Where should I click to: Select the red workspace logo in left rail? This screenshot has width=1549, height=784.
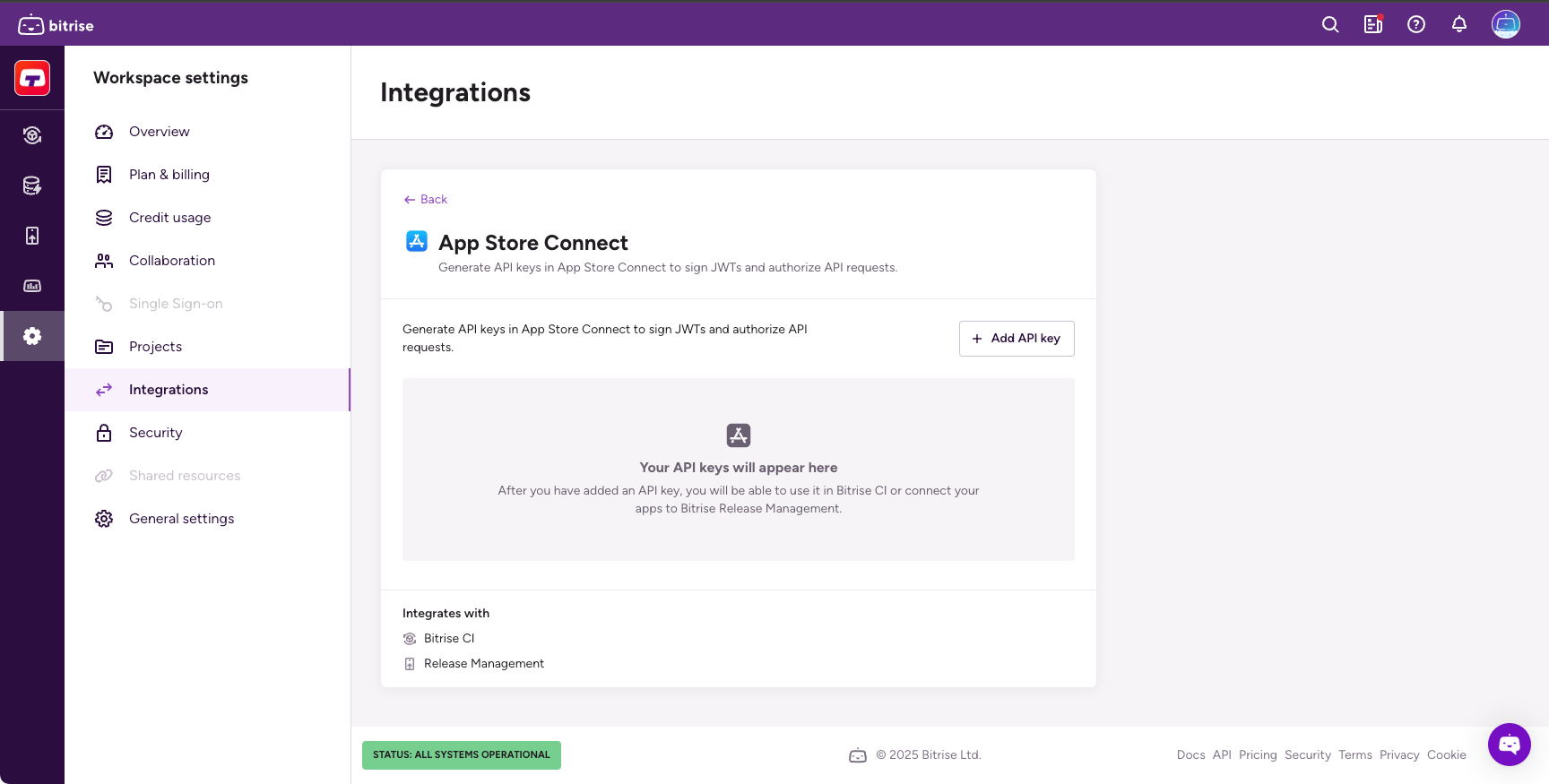point(32,78)
